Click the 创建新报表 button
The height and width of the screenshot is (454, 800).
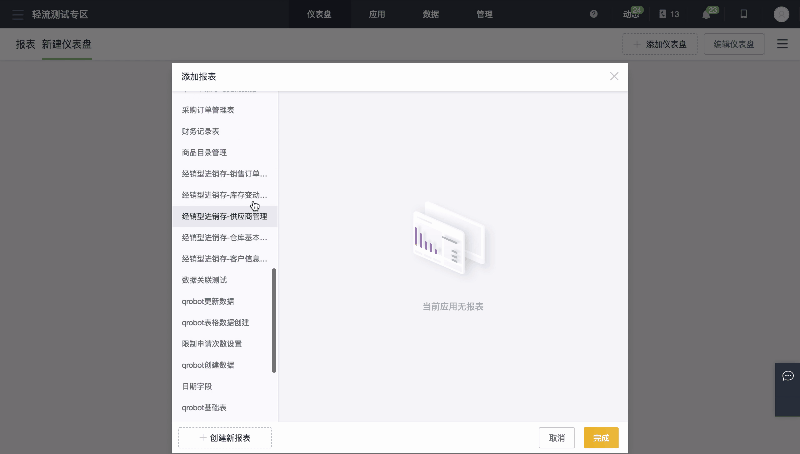tap(225, 438)
